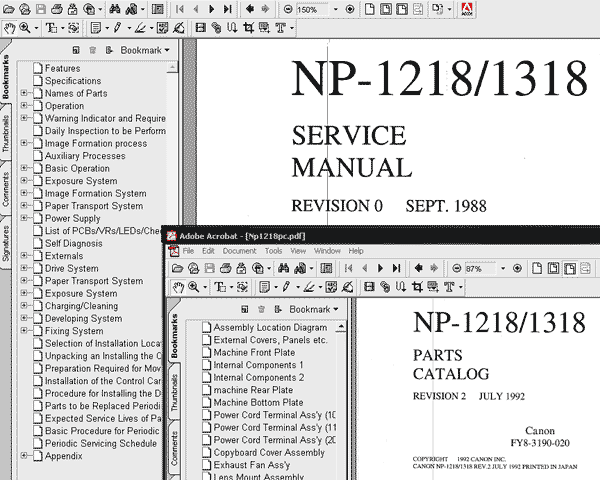Screen dimensions: 600x480
Task: Click the 150% zoom input field
Action: (x=313, y=9)
